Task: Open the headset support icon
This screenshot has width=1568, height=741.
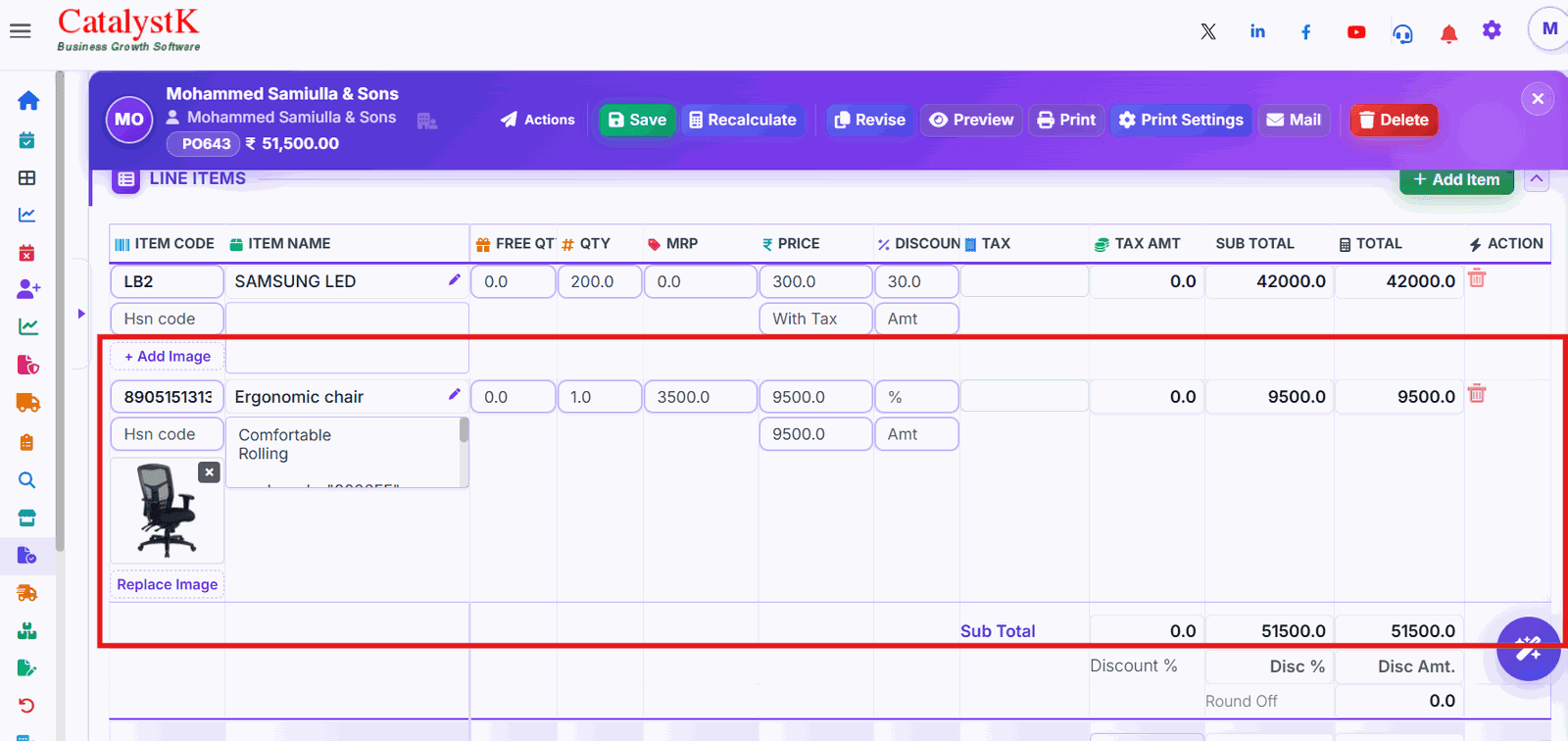Action: pyautogui.click(x=1403, y=34)
